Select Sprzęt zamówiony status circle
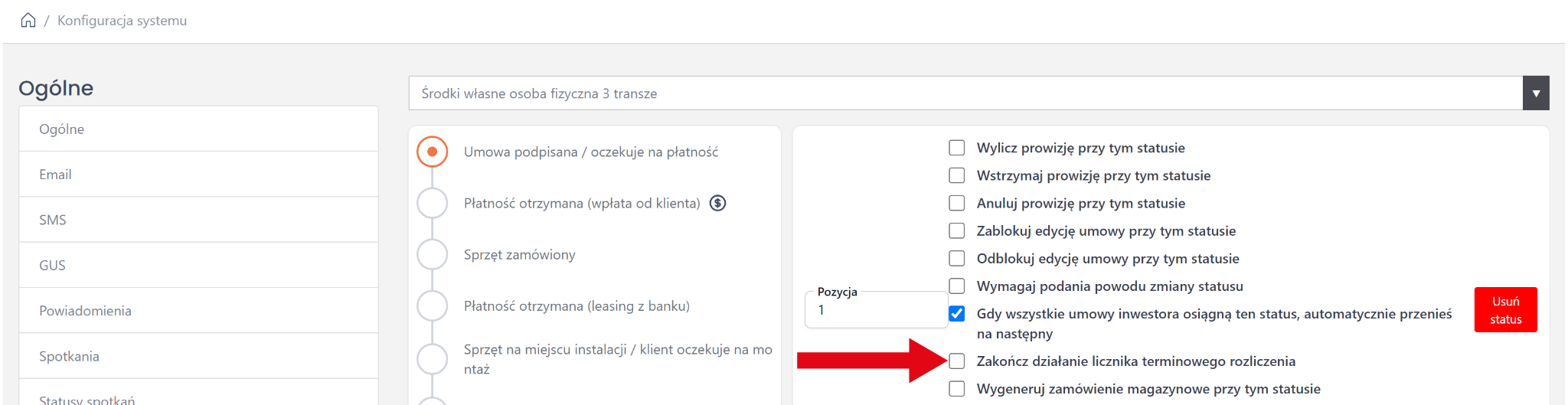This screenshot has height=405, width=1568. [432, 254]
